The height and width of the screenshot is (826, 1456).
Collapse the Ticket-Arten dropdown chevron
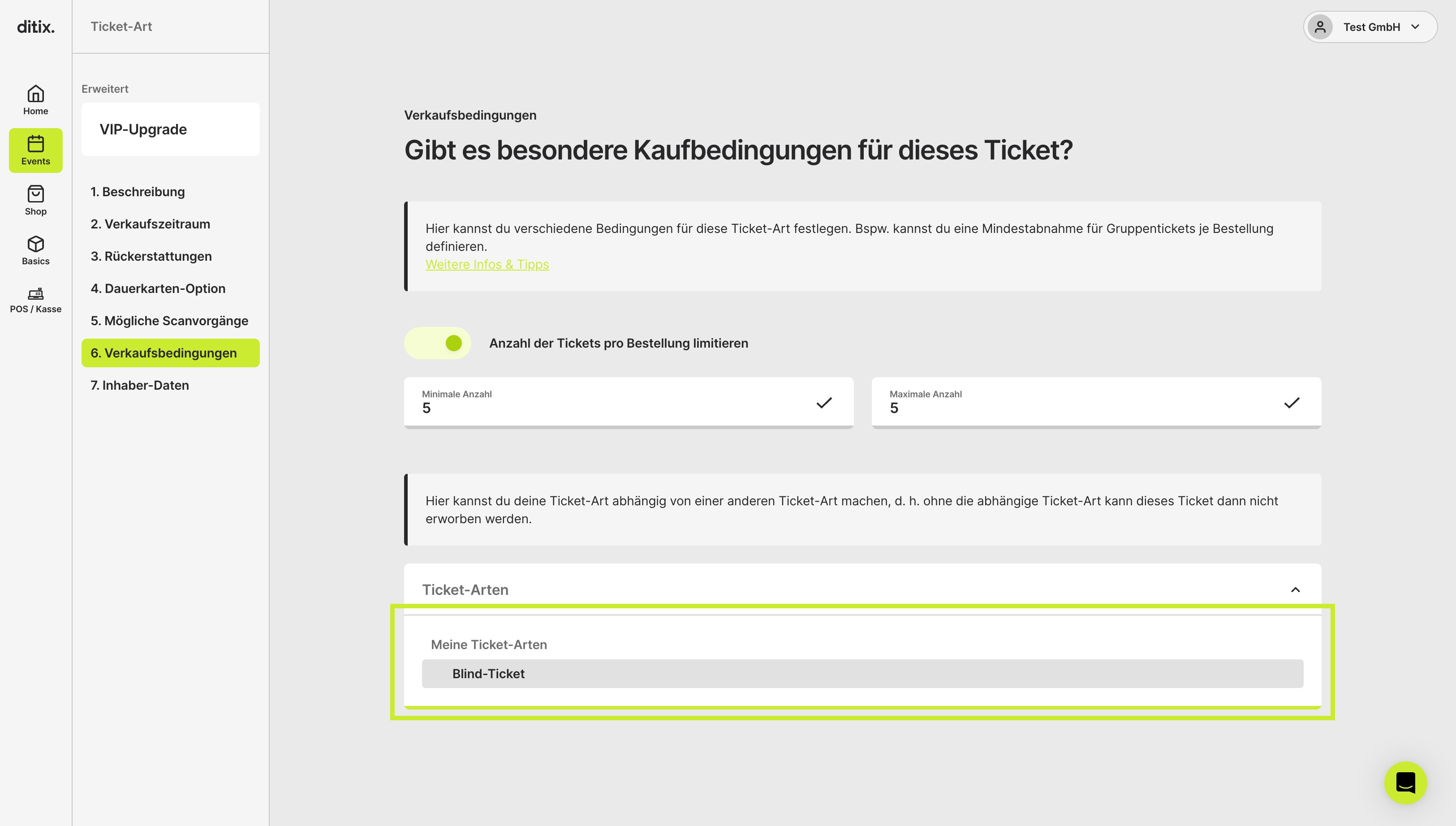(1295, 589)
